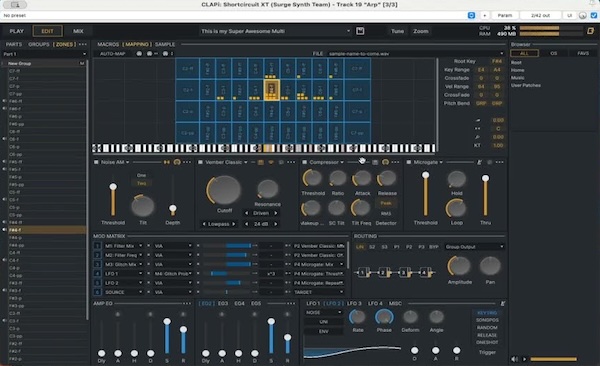Image resolution: width=600 pixels, height=366 pixels.
Task: Click the host Param button
Action: (505, 15)
